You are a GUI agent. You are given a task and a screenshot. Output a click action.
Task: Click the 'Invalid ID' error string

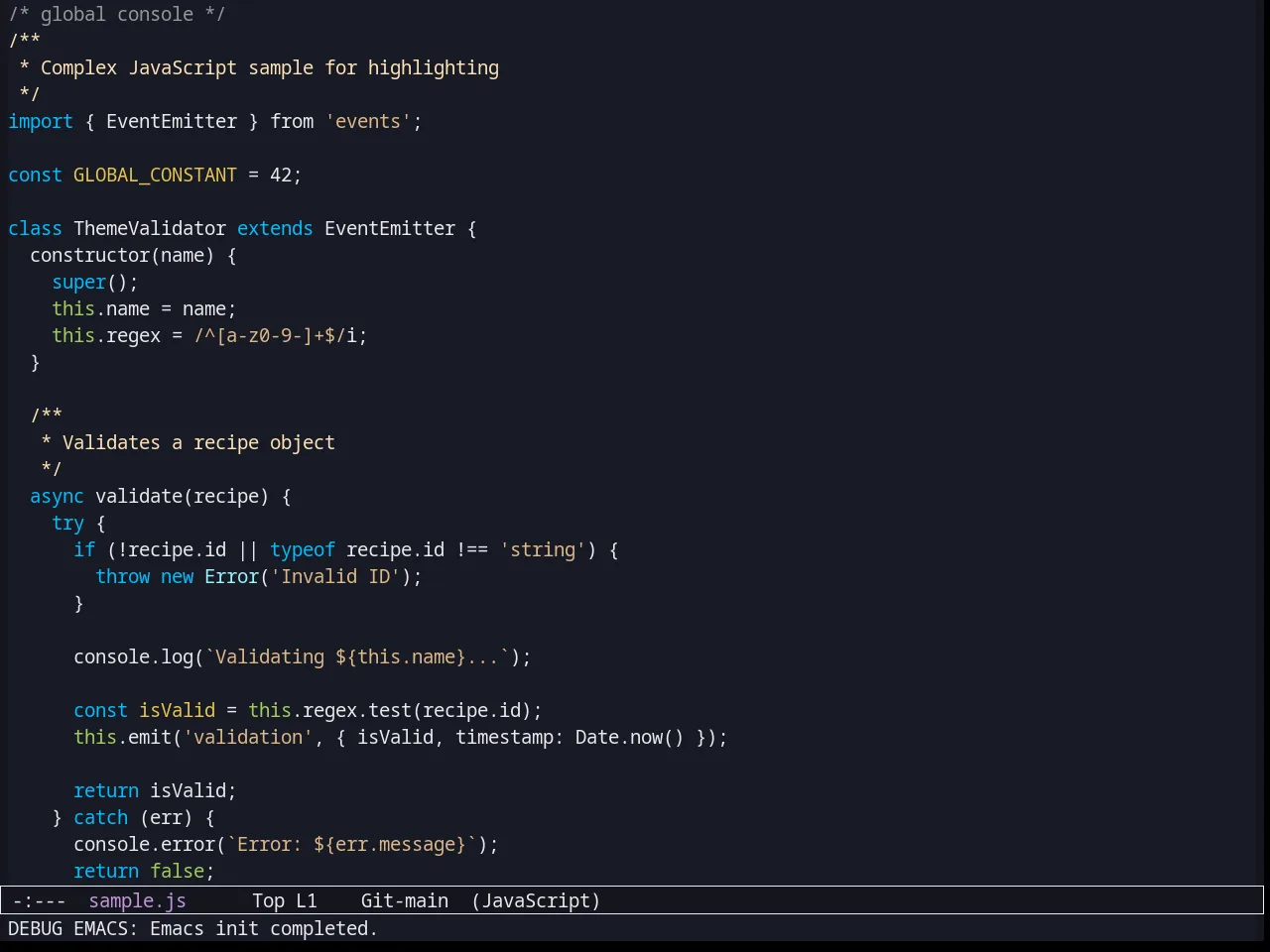click(x=335, y=576)
